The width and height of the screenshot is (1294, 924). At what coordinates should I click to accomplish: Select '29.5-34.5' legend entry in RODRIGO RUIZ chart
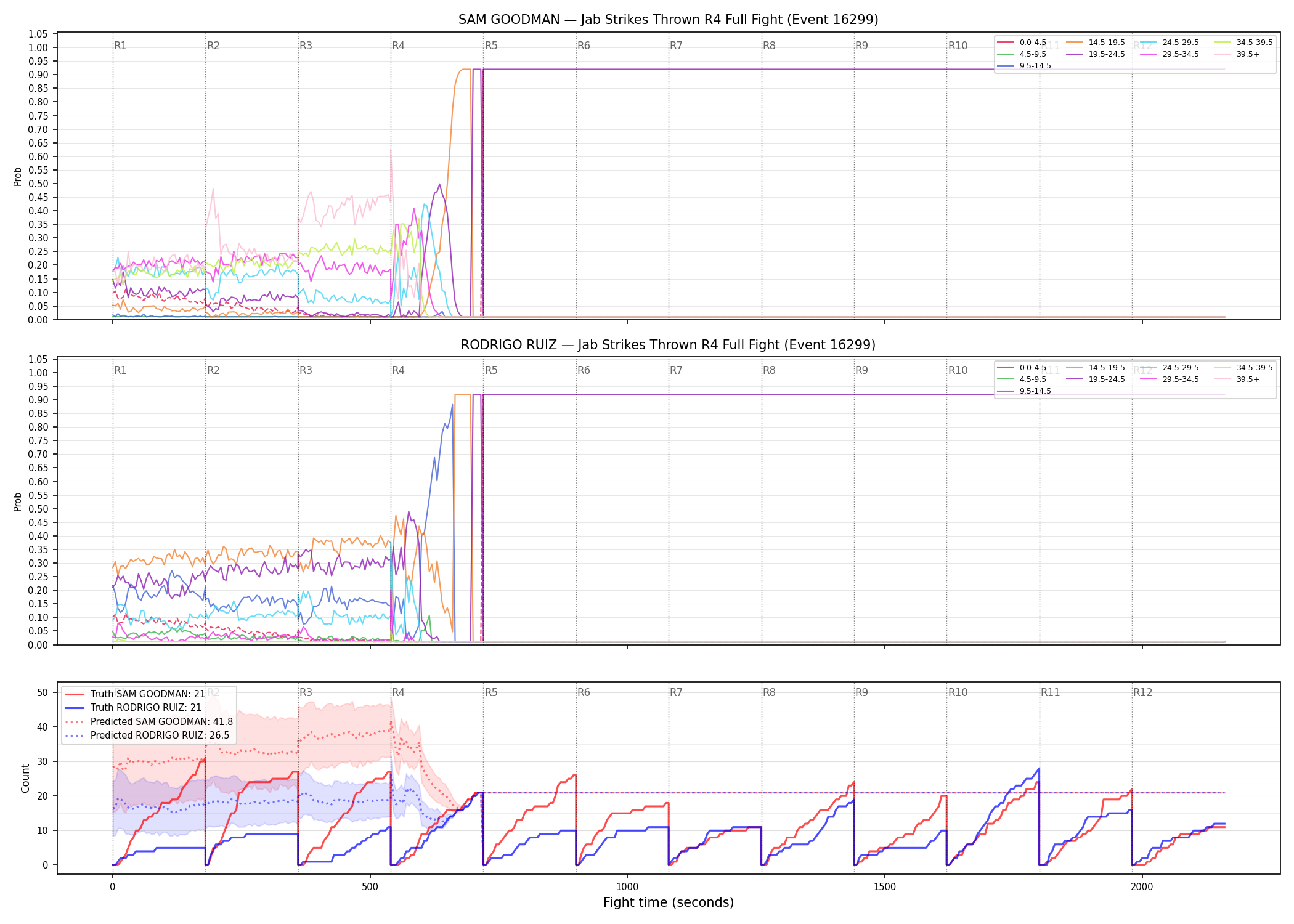(x=1170, y=379)
